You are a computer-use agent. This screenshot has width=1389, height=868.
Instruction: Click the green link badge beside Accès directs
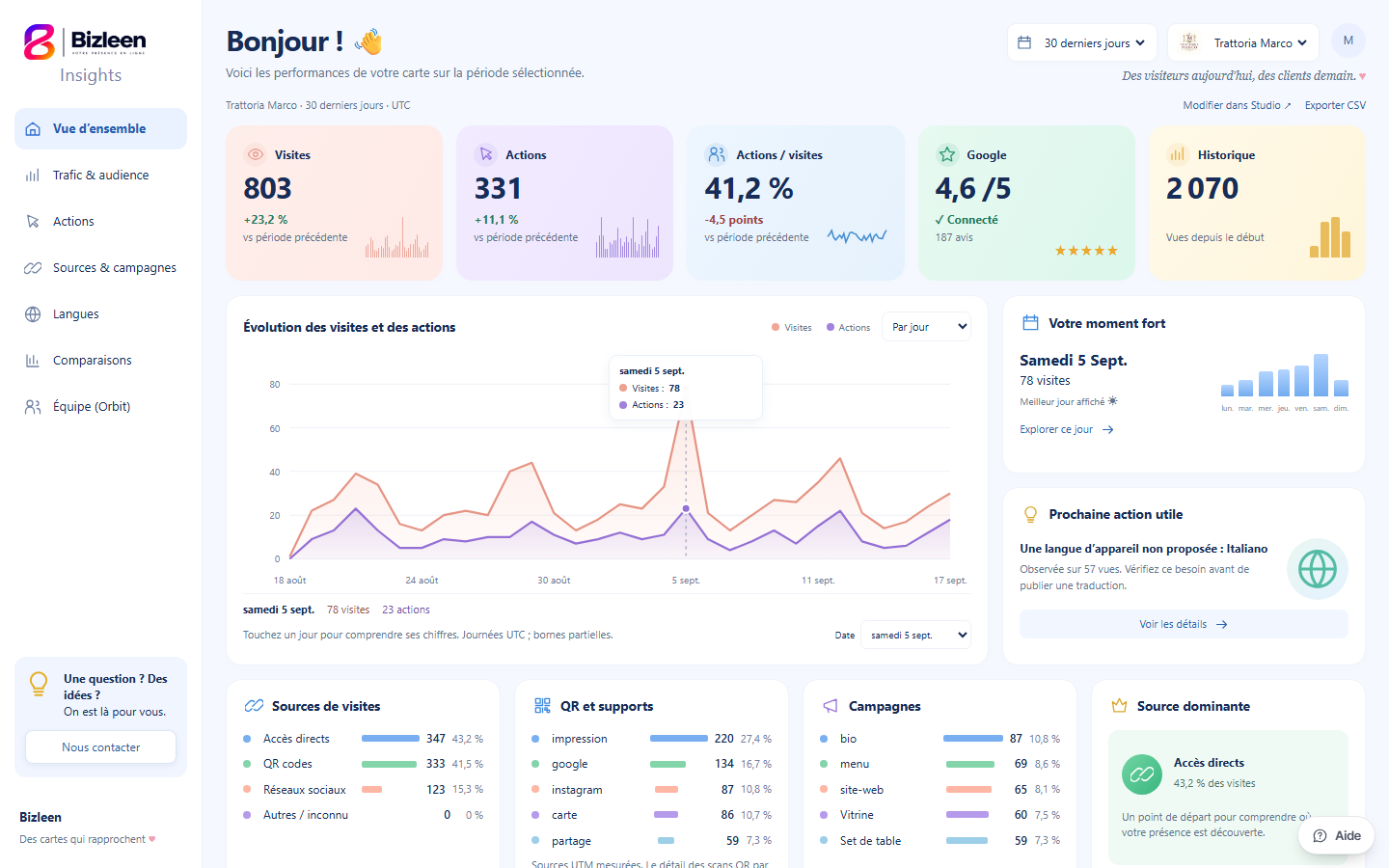tap(1142, 773)
